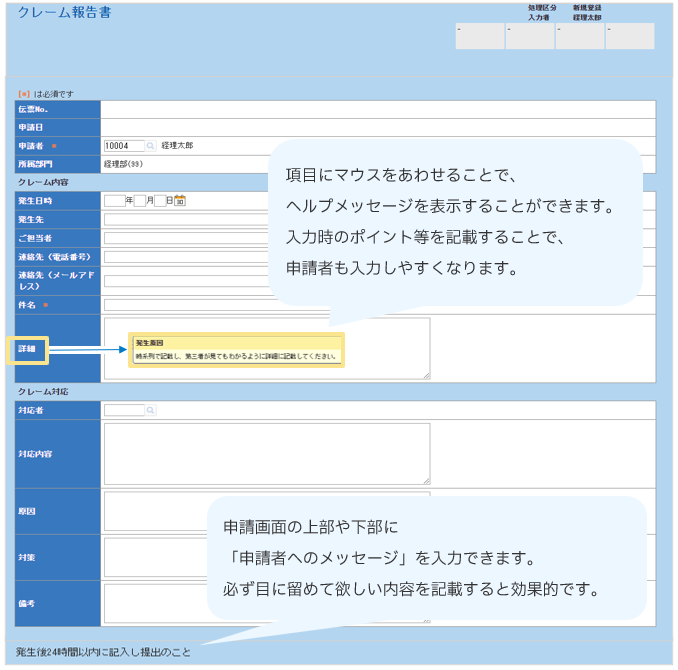Click the year box in 発生日時
This screenshot has height=670, width=678.
click(114, 201)
